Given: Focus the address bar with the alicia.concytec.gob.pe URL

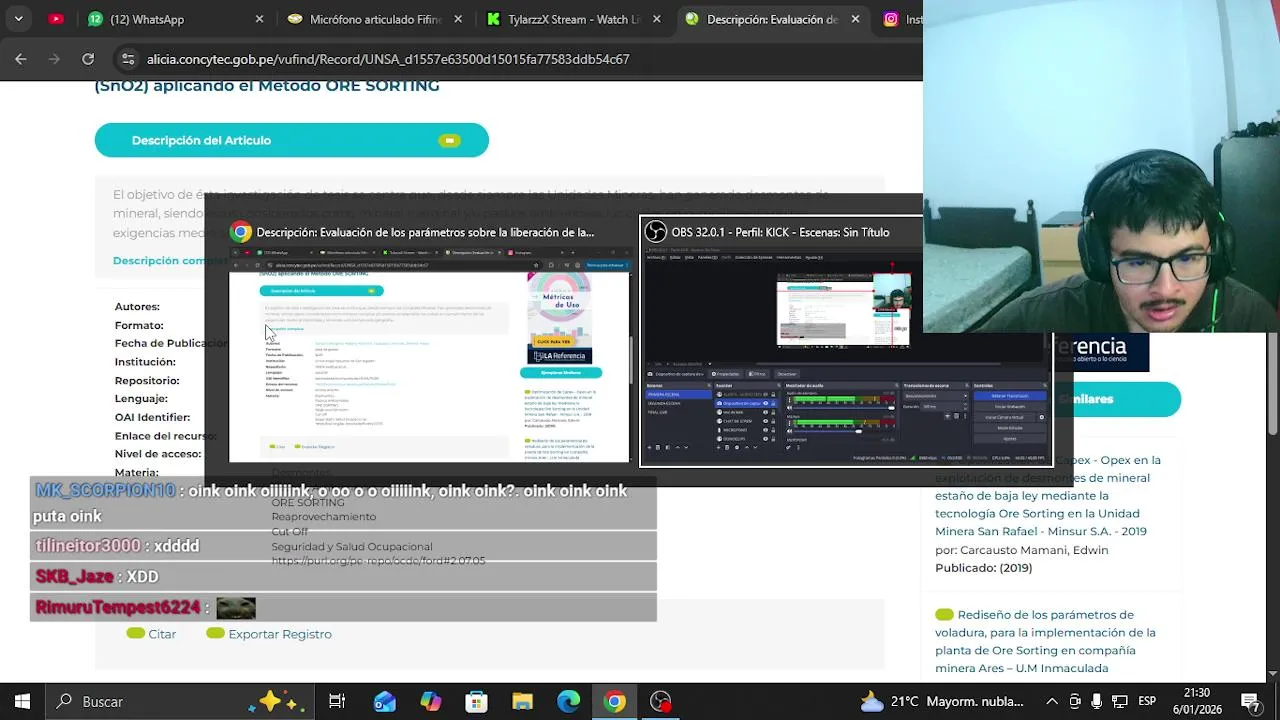Looking at the screenshot, I should (388, 59).
